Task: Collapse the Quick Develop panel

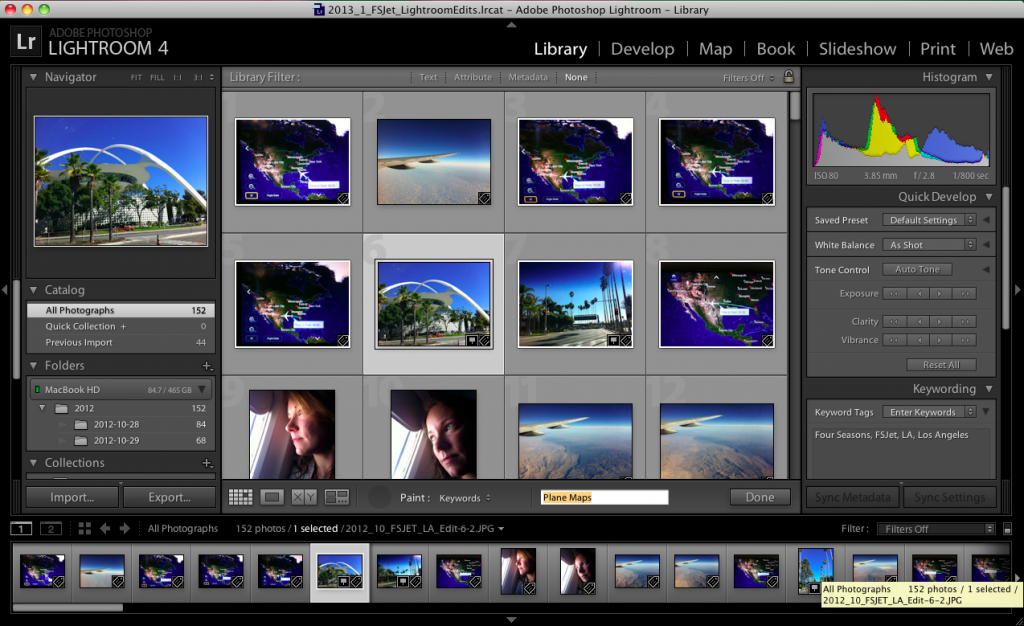Action: click(989, 196)
